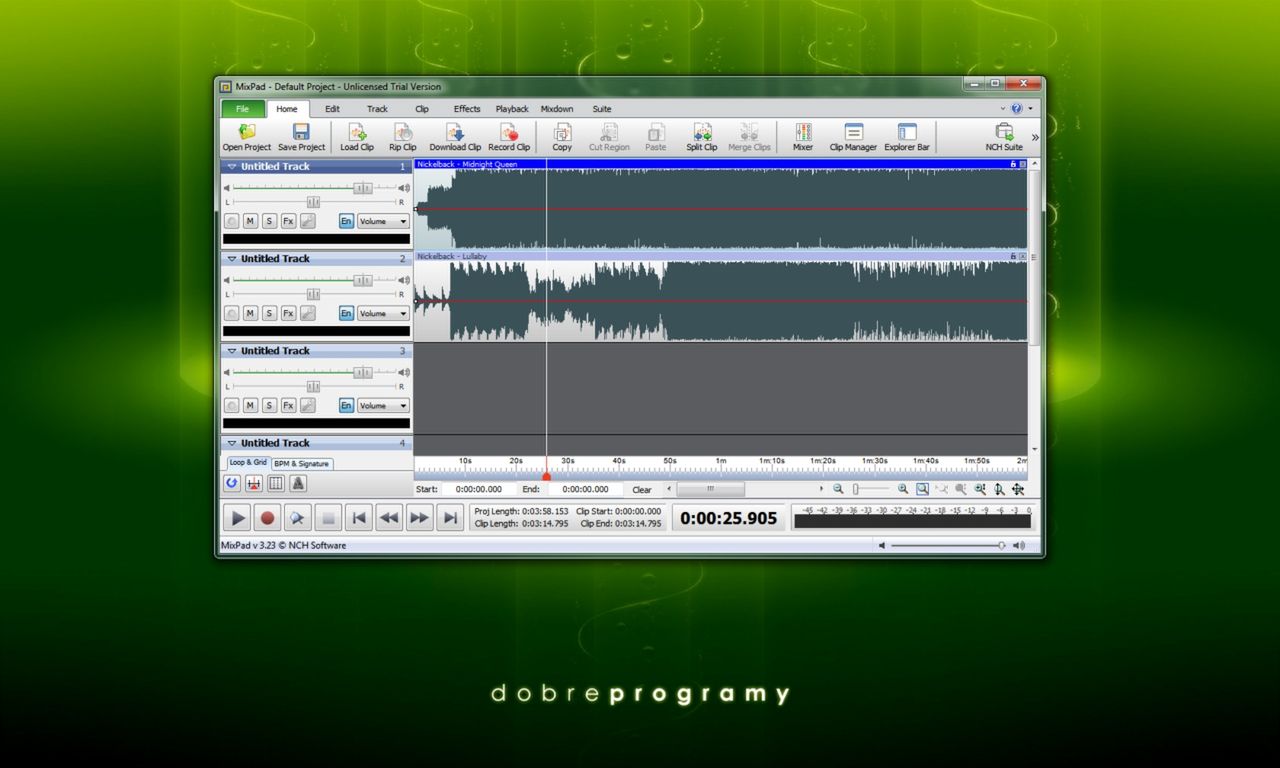Click the Suite tab
Screen dimensions: 1280x768
(x=602, y=109)
